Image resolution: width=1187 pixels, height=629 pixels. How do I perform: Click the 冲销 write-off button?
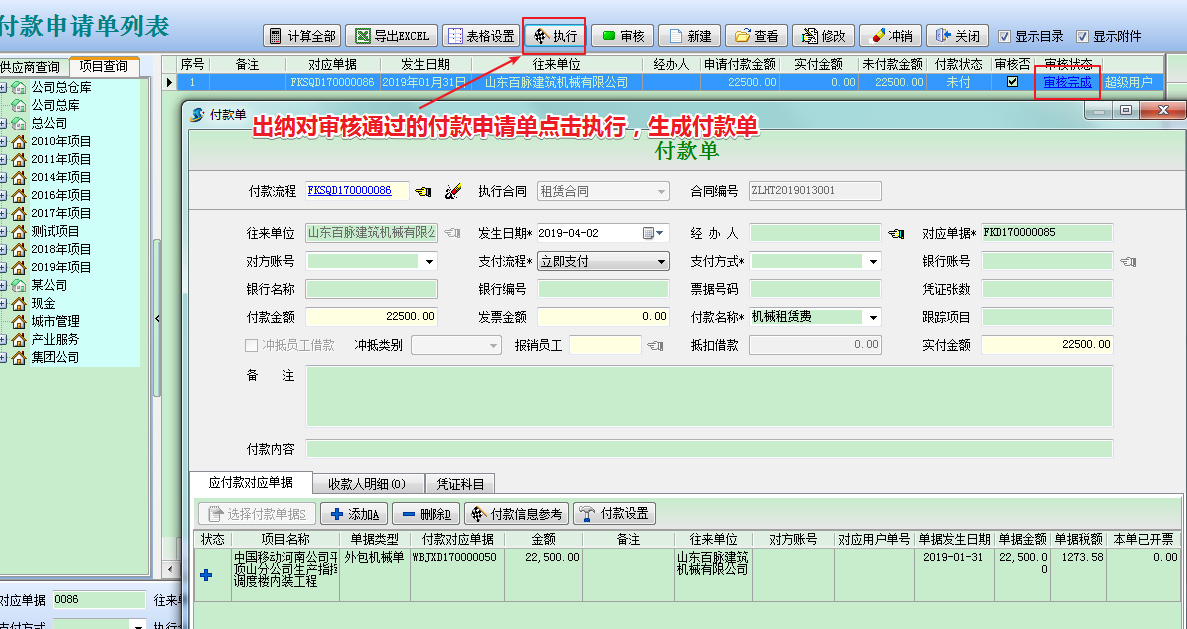[x=891, y=36]
